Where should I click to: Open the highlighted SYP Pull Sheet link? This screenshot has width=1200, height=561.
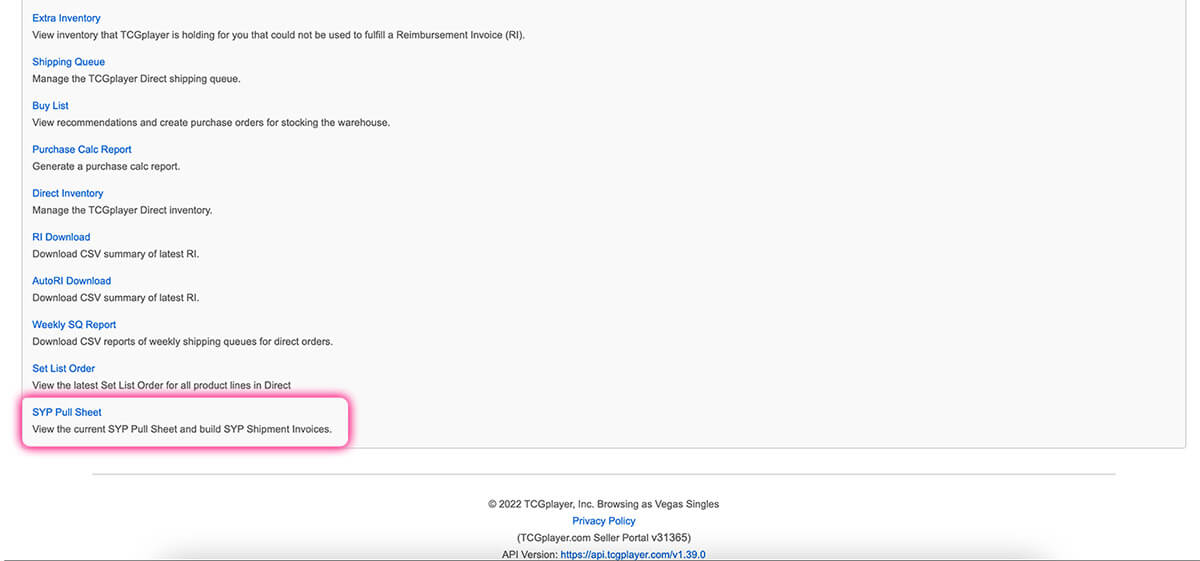[x=67, y=412]
